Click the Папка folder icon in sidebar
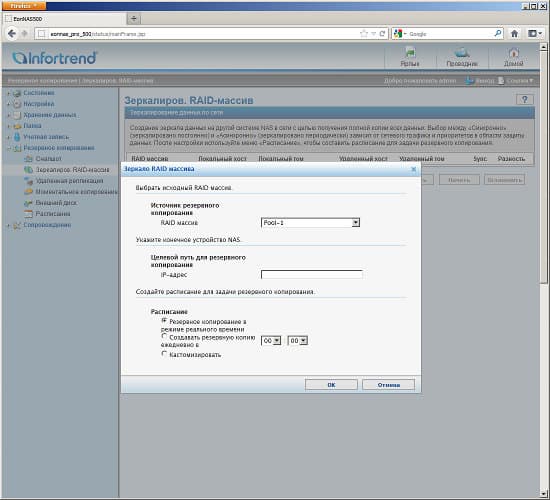This screenshot has height=500, width=550. click(x=17, y=126)
